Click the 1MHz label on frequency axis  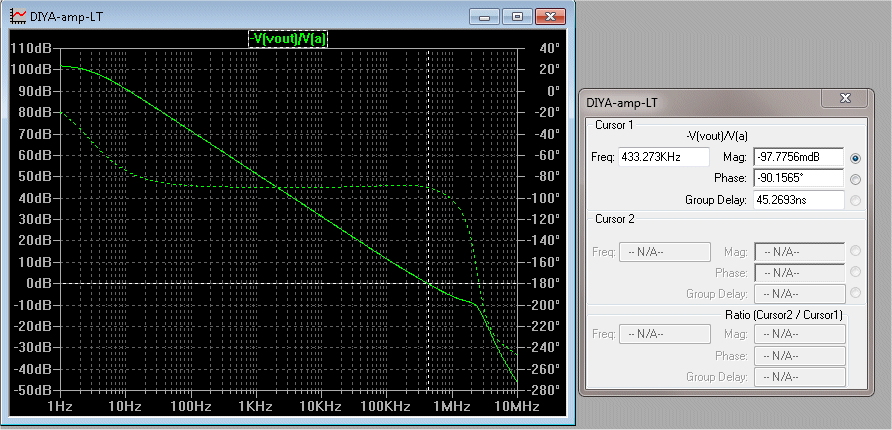(451, 407)
